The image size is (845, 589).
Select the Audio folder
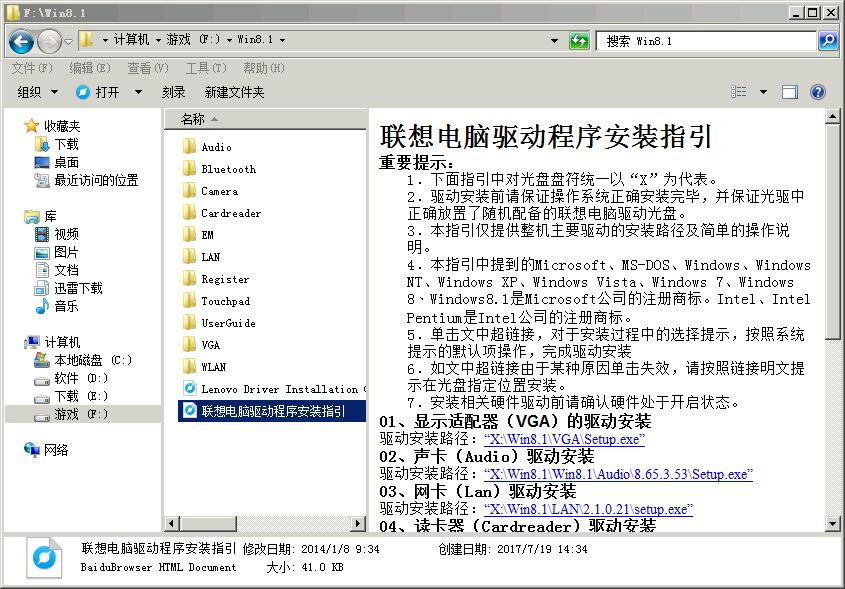tap(207, 147)
